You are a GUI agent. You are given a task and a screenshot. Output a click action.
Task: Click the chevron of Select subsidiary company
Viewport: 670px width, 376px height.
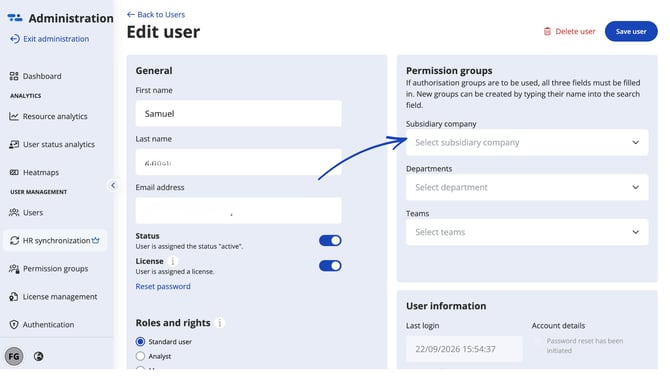pyautogui.click(x=636, y=142)
